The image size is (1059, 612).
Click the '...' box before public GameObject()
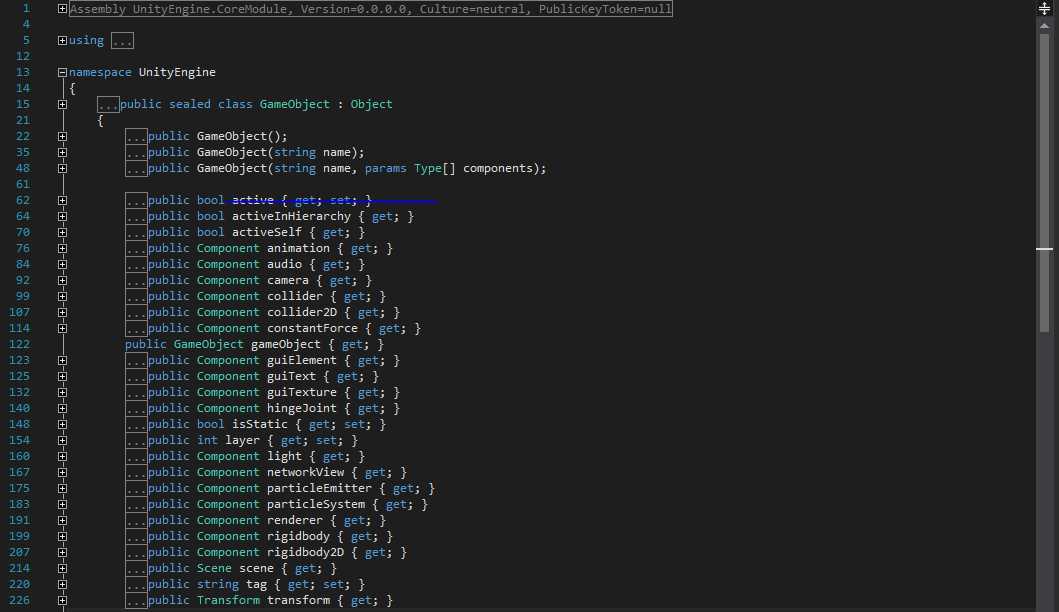point(136,136)
